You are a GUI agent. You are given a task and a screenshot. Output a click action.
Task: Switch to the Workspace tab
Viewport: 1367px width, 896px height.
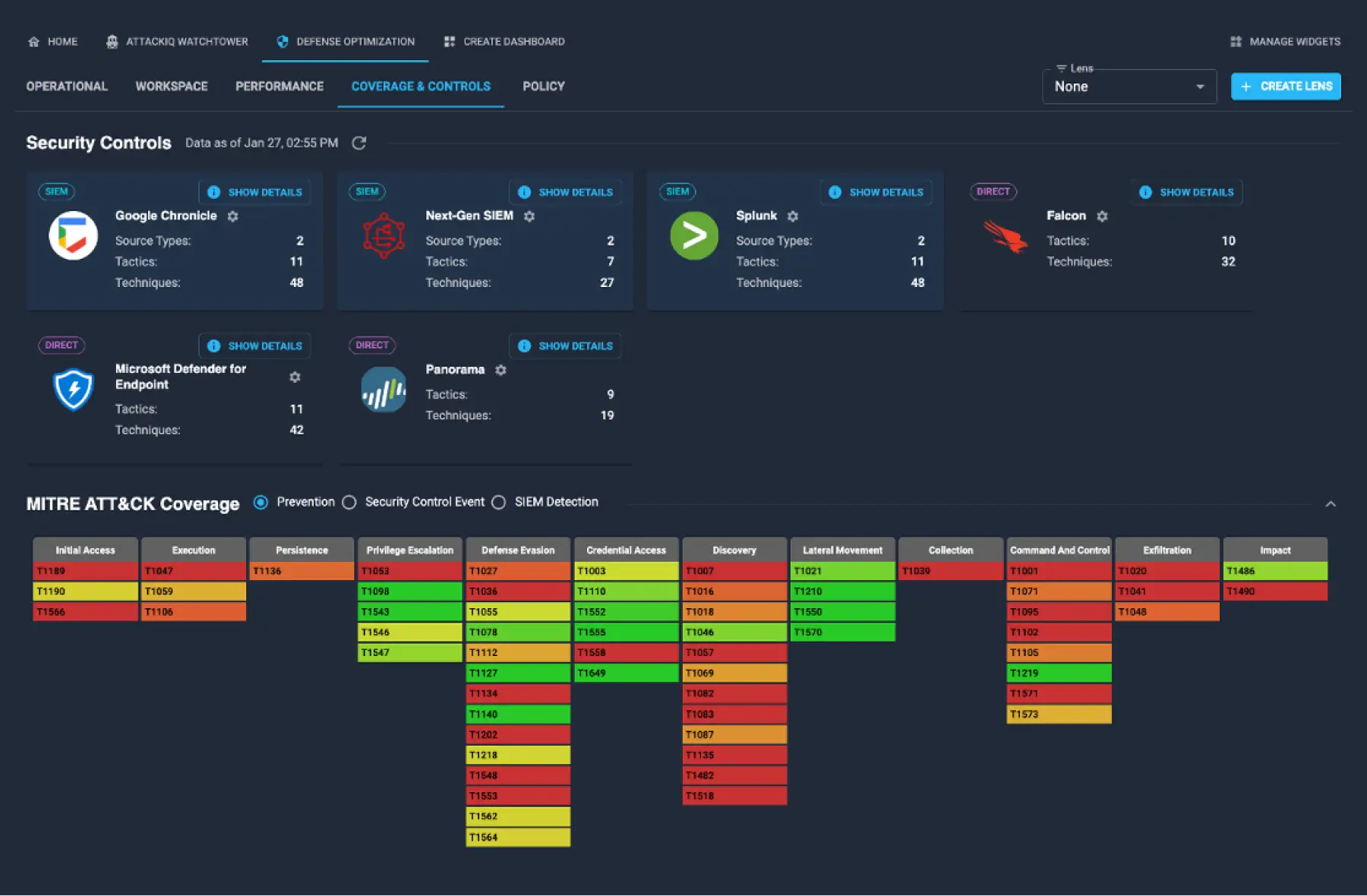point(172,87)
